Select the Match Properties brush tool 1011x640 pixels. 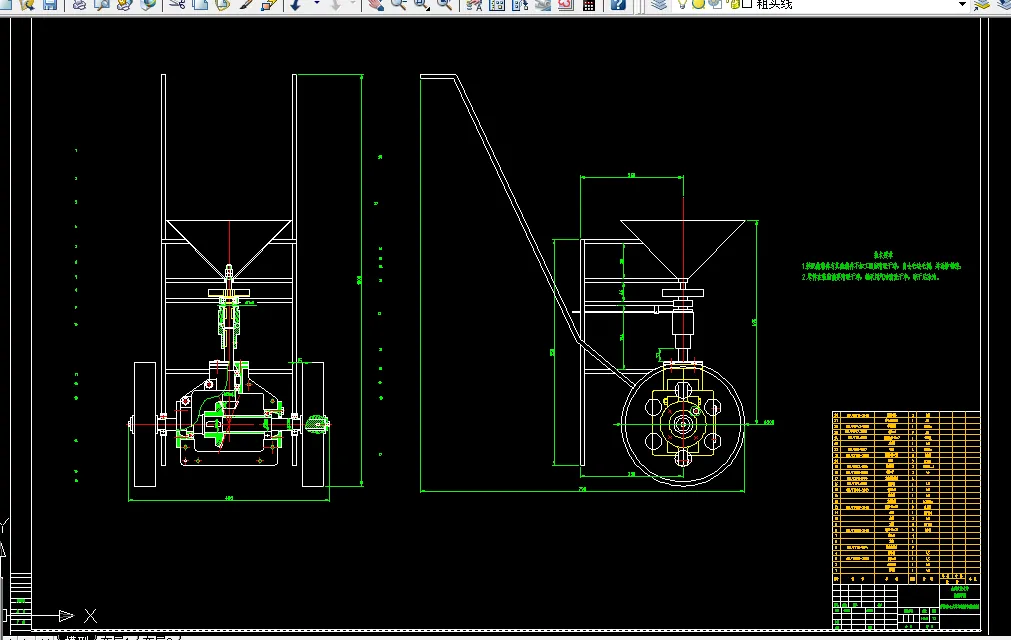coord(246,4)
